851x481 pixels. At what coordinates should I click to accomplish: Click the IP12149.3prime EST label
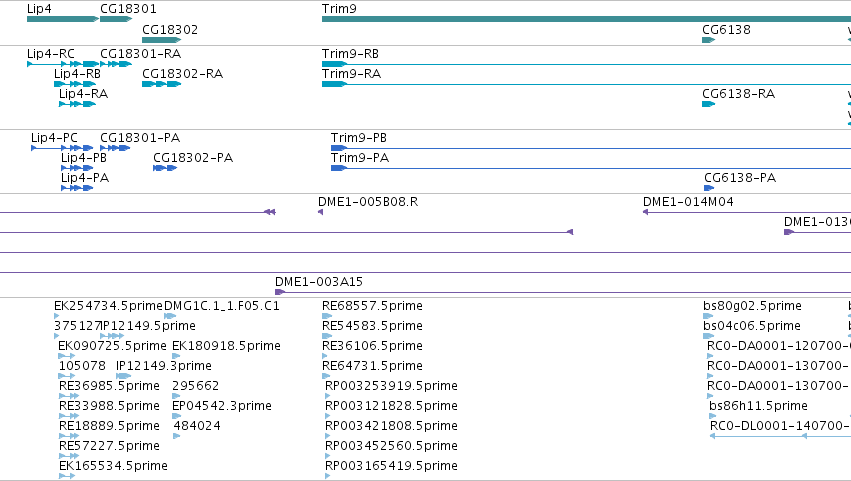click(164, 366)
